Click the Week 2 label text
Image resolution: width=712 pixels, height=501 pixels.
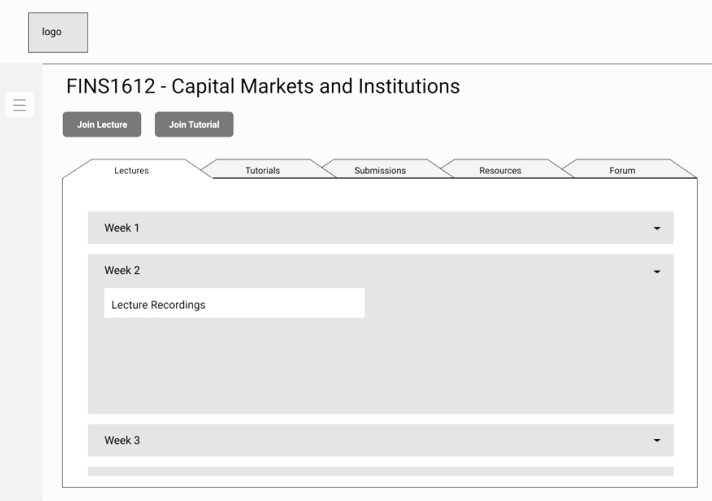(x=122, y=270)
